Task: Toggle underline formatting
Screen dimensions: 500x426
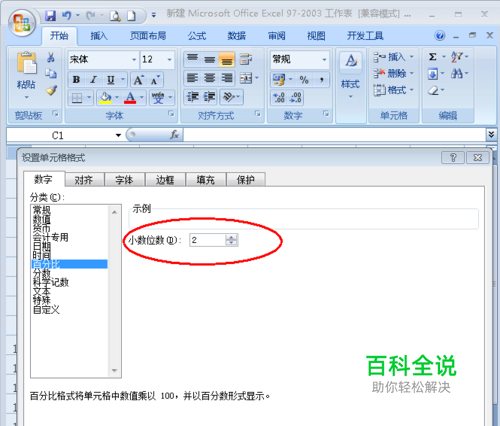Action: tap(111, 80)
